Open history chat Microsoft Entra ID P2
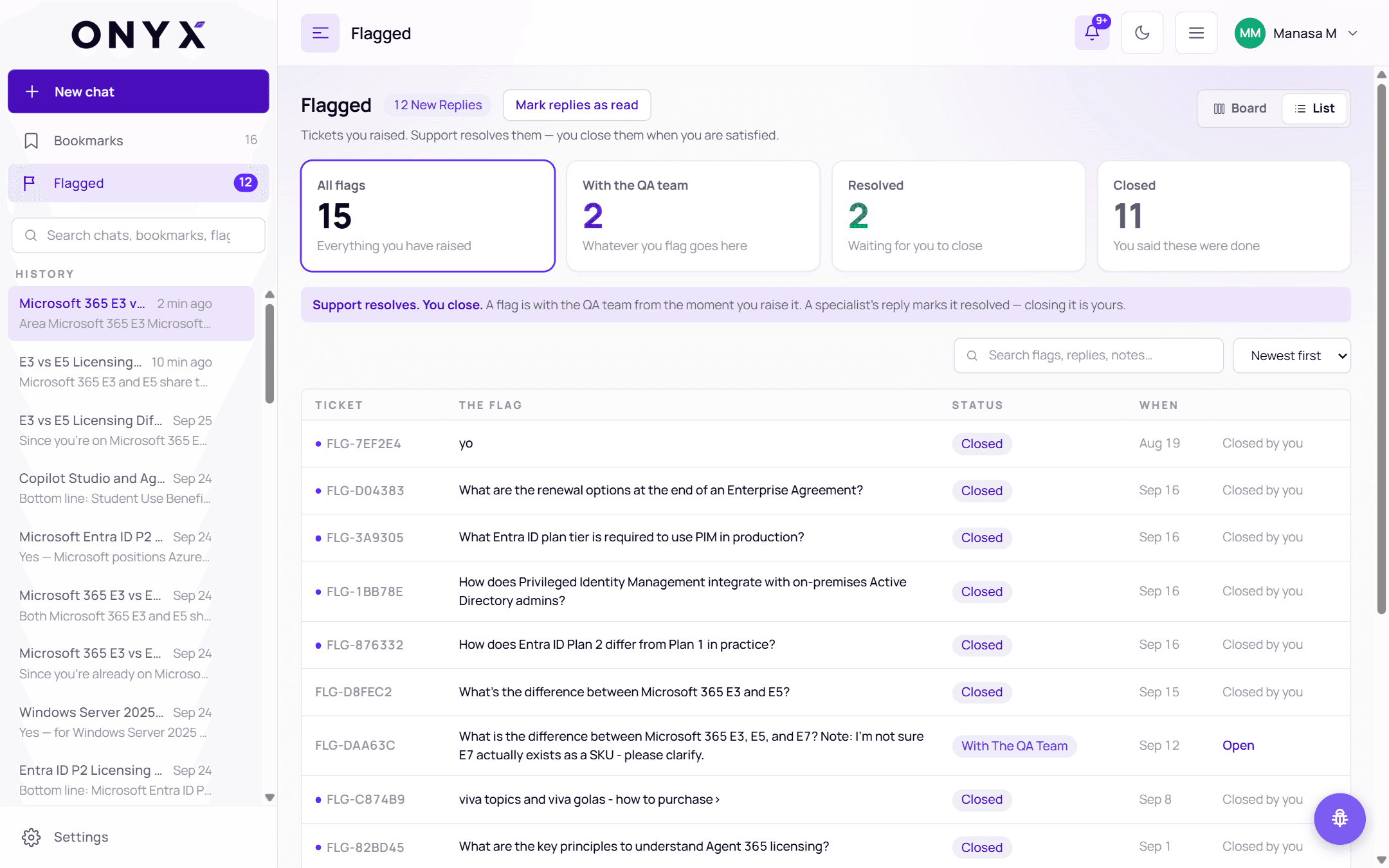Viewport: 1389px width, 868px height. point(131,547)
